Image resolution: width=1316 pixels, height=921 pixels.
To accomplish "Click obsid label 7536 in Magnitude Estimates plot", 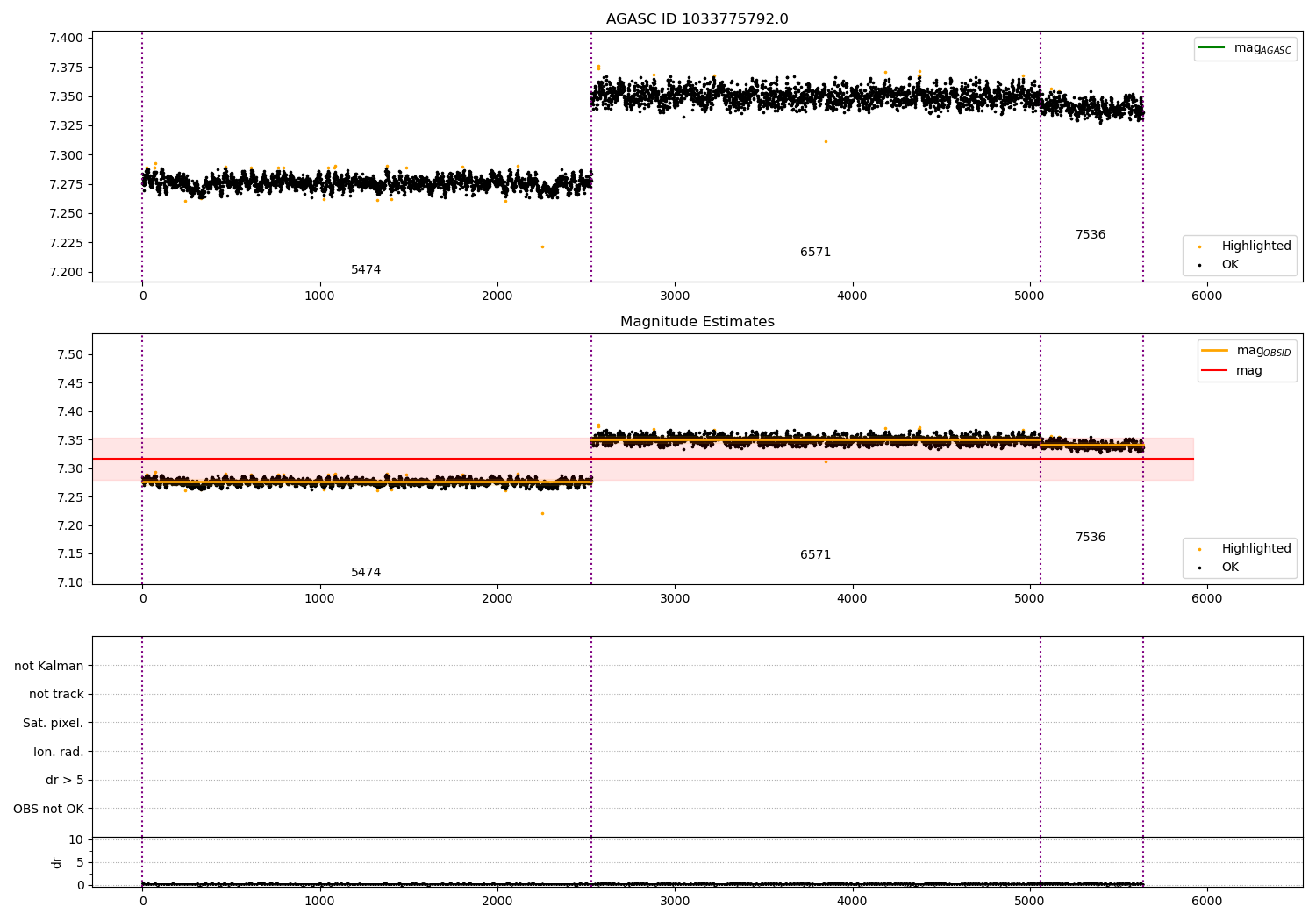I will (1091, 538).
